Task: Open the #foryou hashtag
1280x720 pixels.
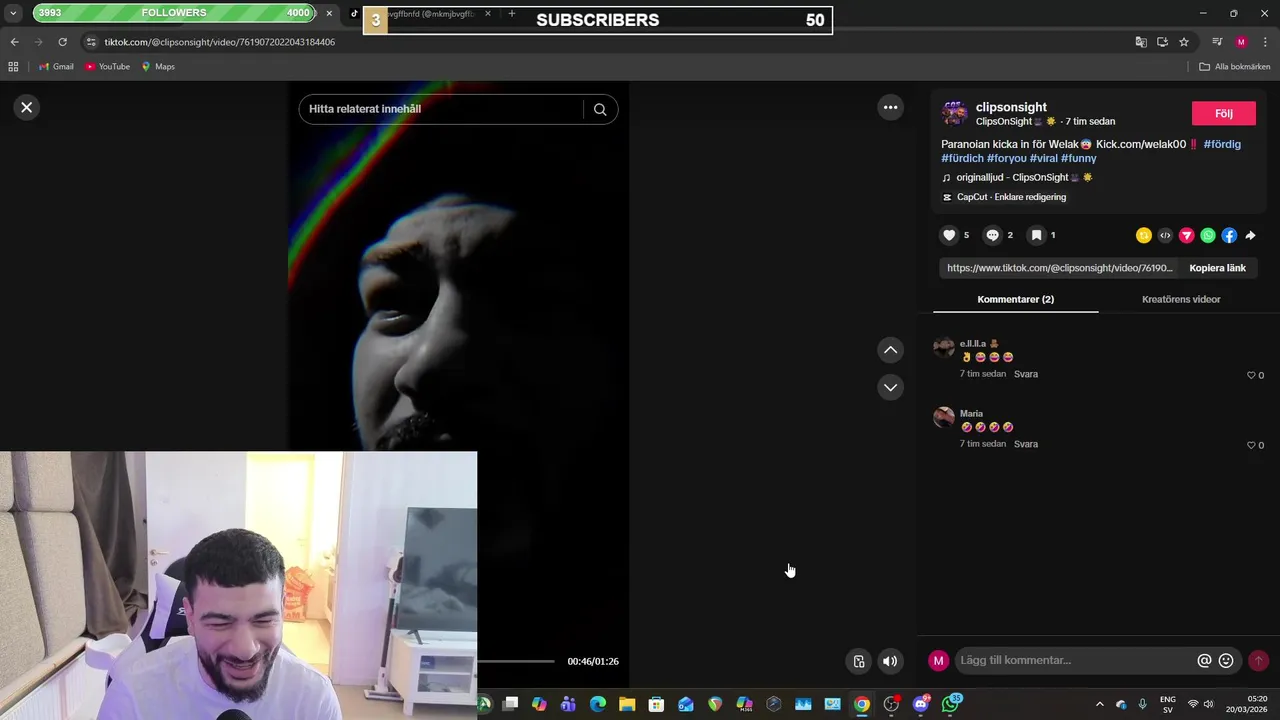Action: 1006,158
